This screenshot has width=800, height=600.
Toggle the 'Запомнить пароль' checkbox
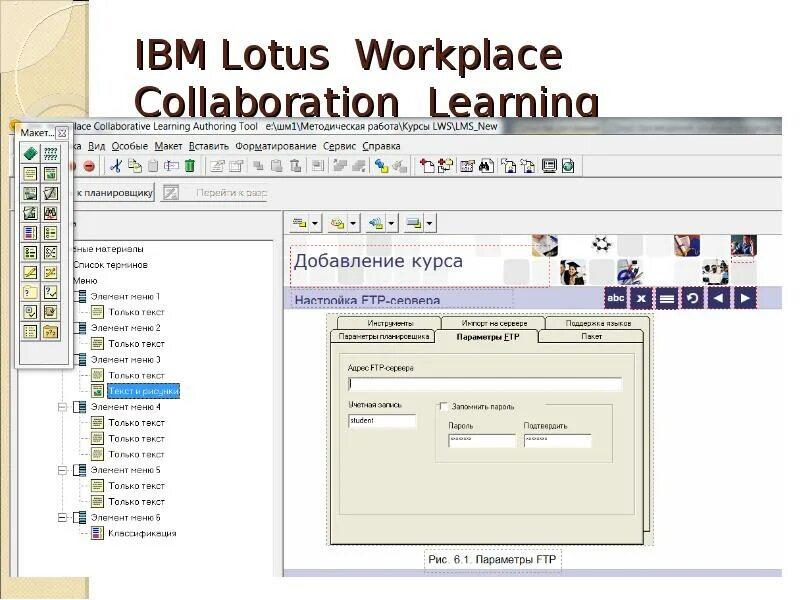pos(444,407)
